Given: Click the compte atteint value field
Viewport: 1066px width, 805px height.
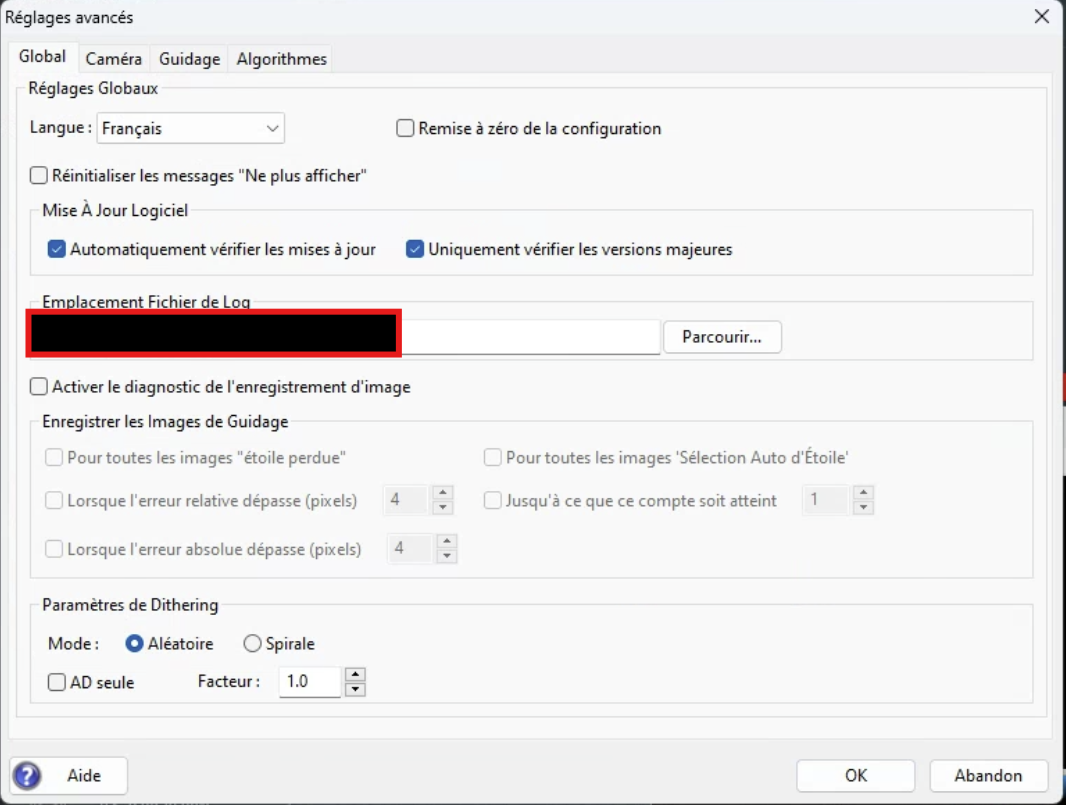Looking at the screenshot, I should (x=827, y=500).
